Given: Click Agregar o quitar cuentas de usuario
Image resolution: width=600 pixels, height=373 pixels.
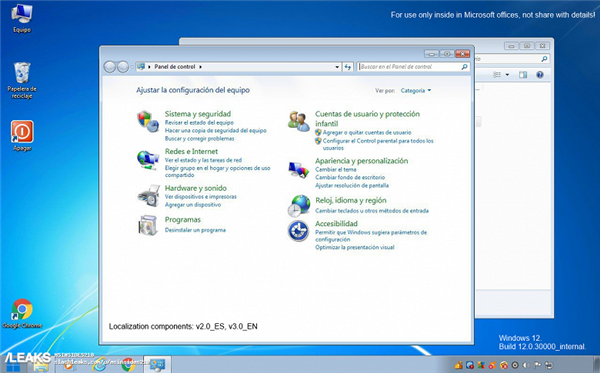Looking at the screenshot, I should pos(367,132).
